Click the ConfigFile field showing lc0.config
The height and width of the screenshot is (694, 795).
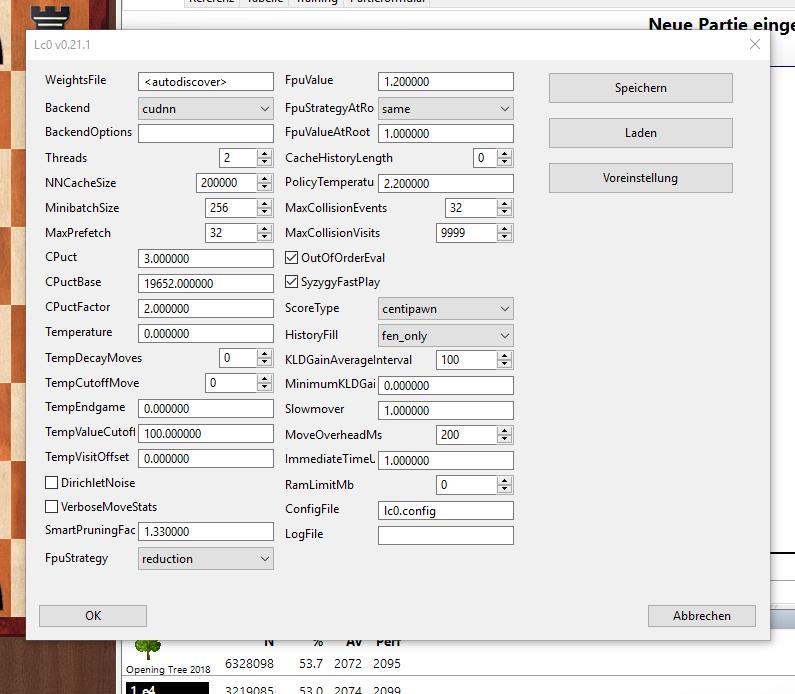coord(446,510)
